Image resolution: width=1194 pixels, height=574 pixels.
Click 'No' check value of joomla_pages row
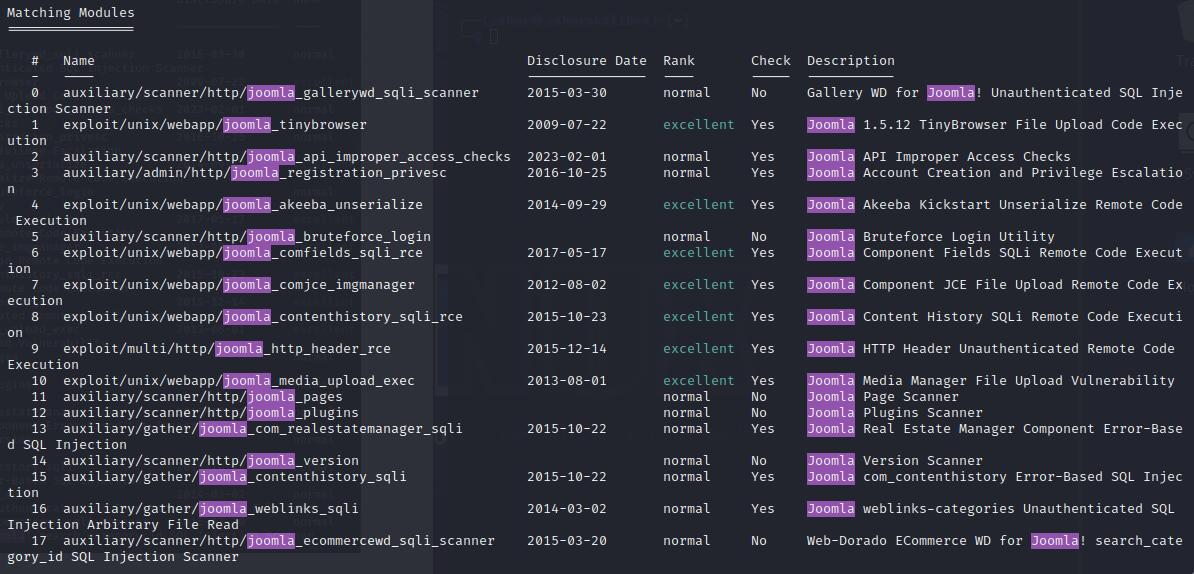(759, 397)
